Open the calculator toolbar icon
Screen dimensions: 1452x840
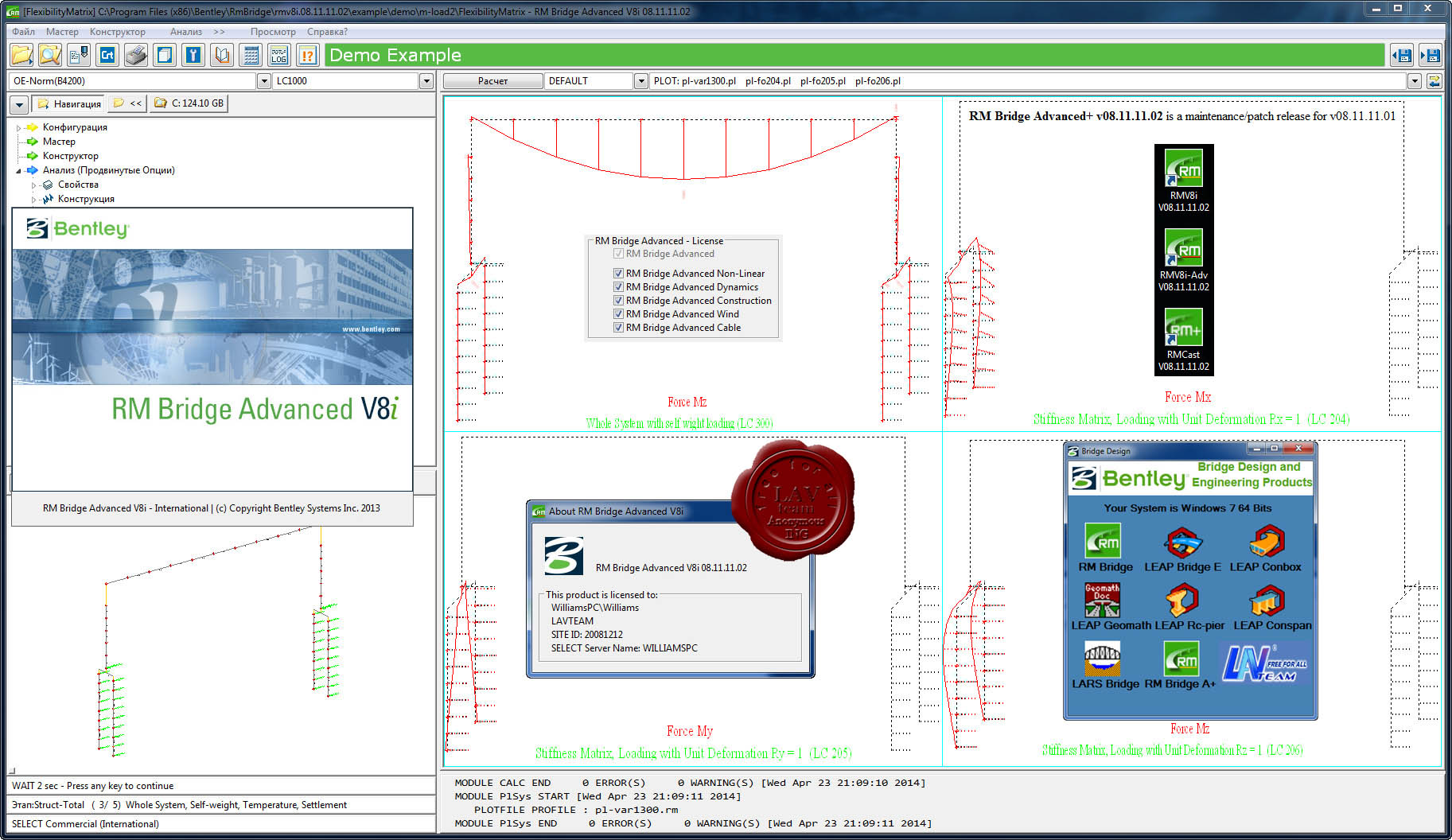pos(251,55)
